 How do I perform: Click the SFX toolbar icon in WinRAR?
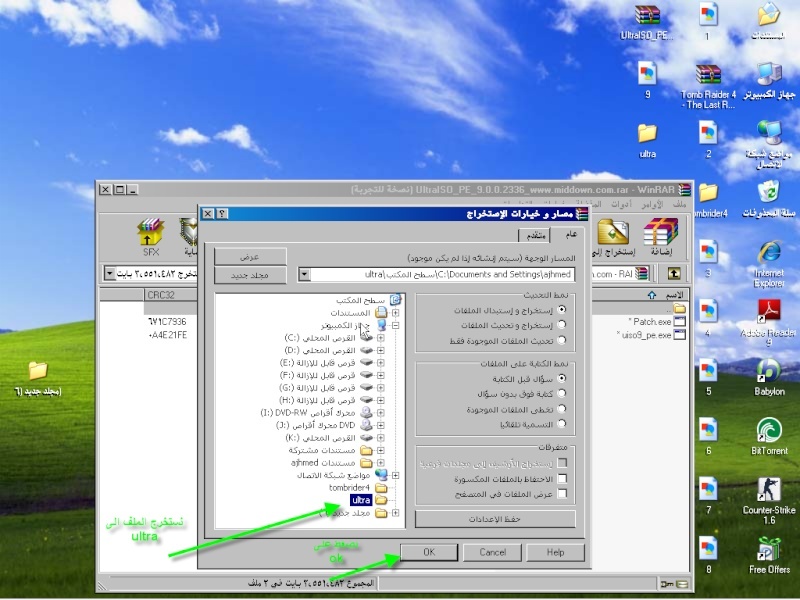[151, 237]
